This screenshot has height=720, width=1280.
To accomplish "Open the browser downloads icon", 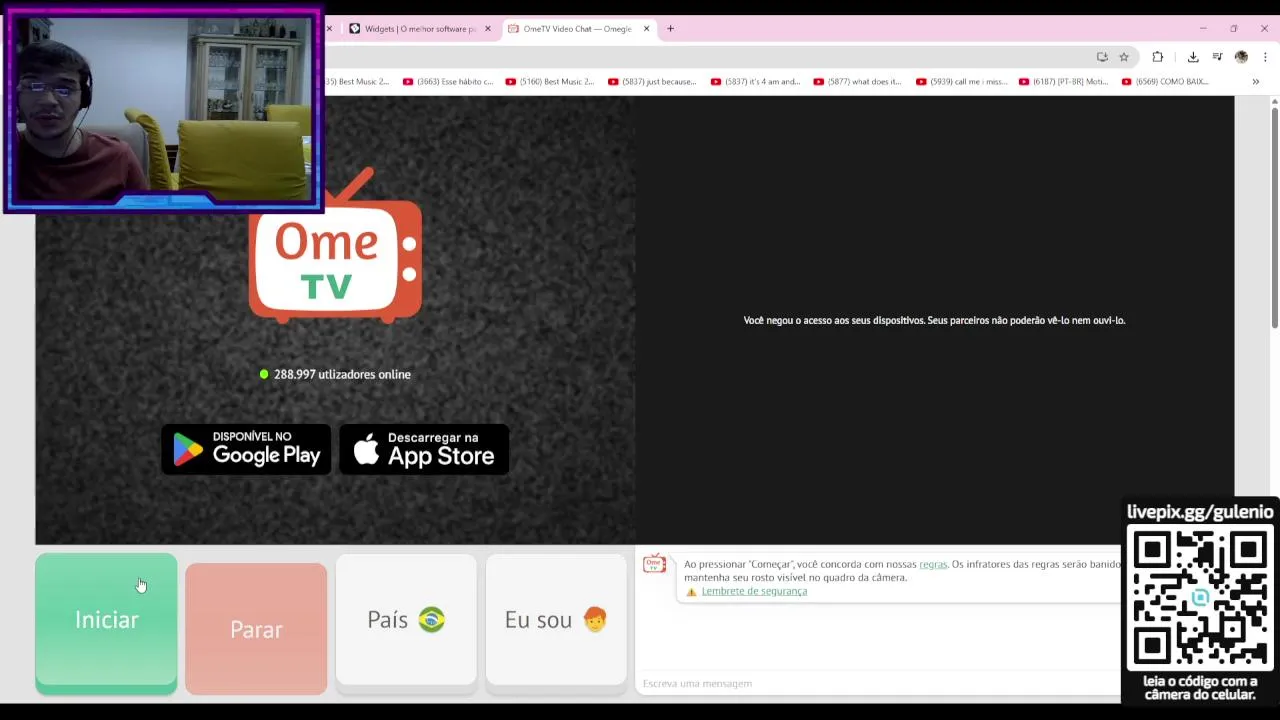I will (x=1193, y=57).
